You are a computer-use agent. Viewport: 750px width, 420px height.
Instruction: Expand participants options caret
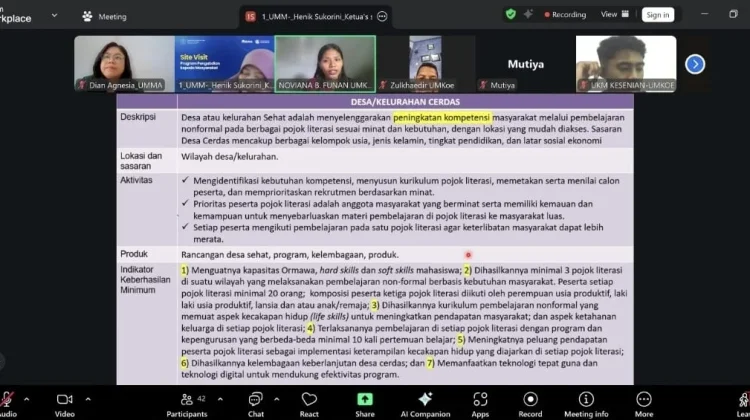click(220, 399)
